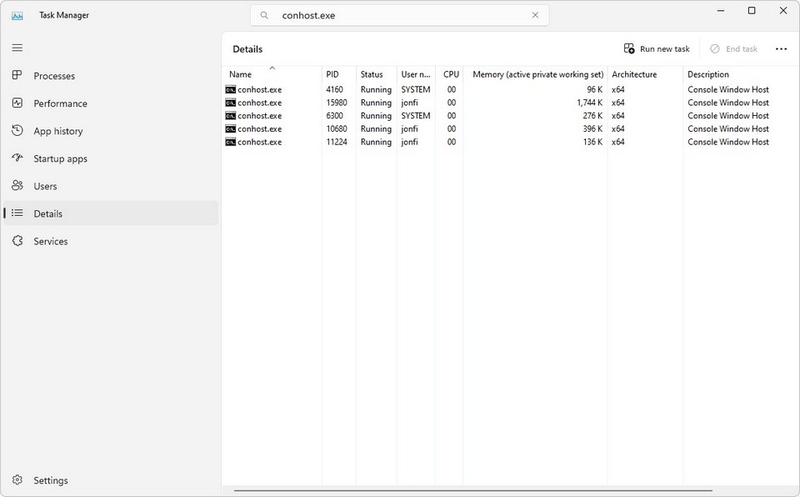Open Settings in the sidebar
Image resolution: width=800 pixels, height=497 pixels.
[x=111, y=480]
